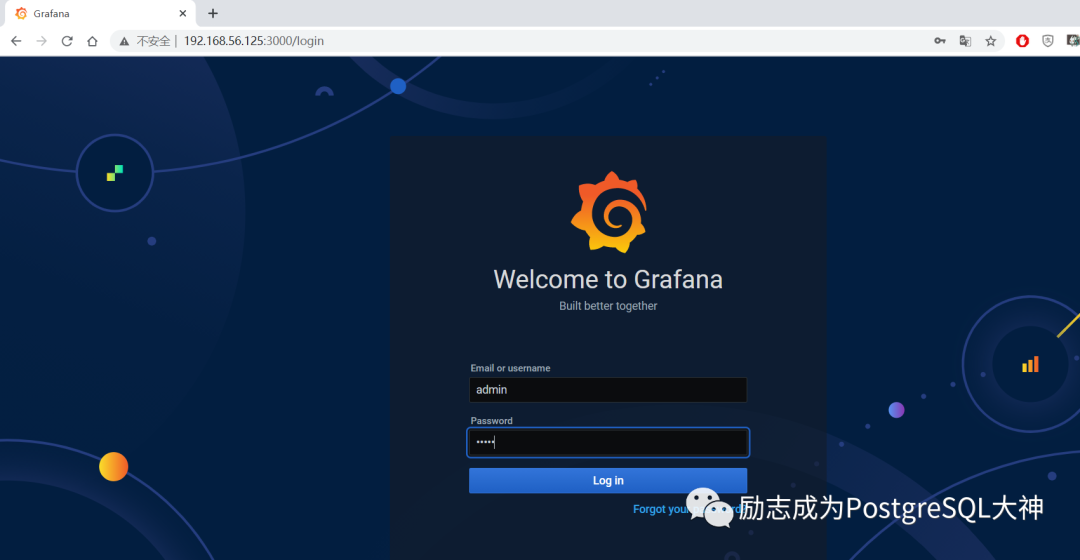Image resolution: width=1080 pixels, height=560 pixels.
Task: Bookmark this page with the star icon
Action: point(990,41)
